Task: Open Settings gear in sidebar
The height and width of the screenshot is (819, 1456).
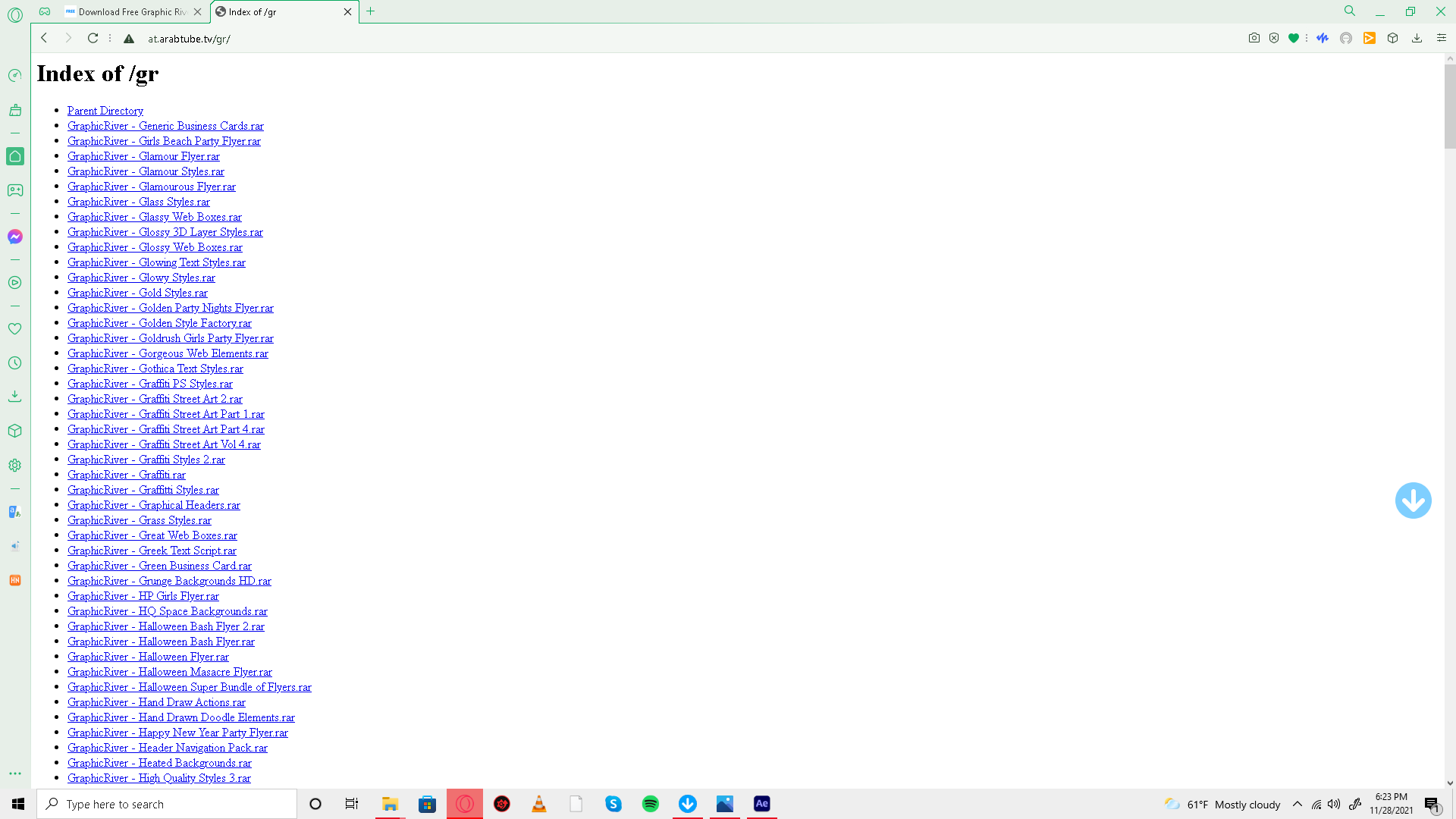Action: tap(15, 466)
